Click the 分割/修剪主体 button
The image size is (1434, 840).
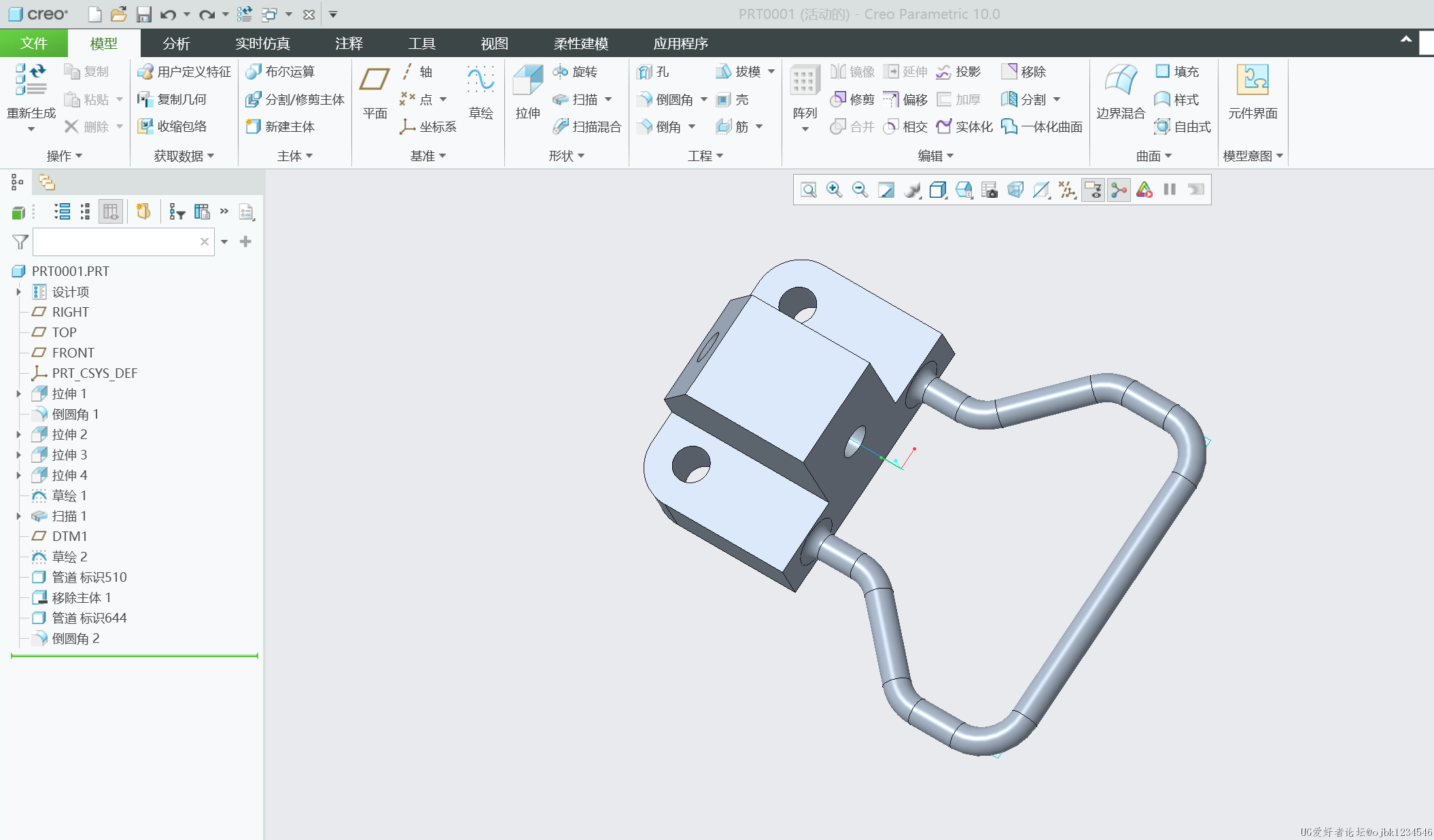[295, 99]
